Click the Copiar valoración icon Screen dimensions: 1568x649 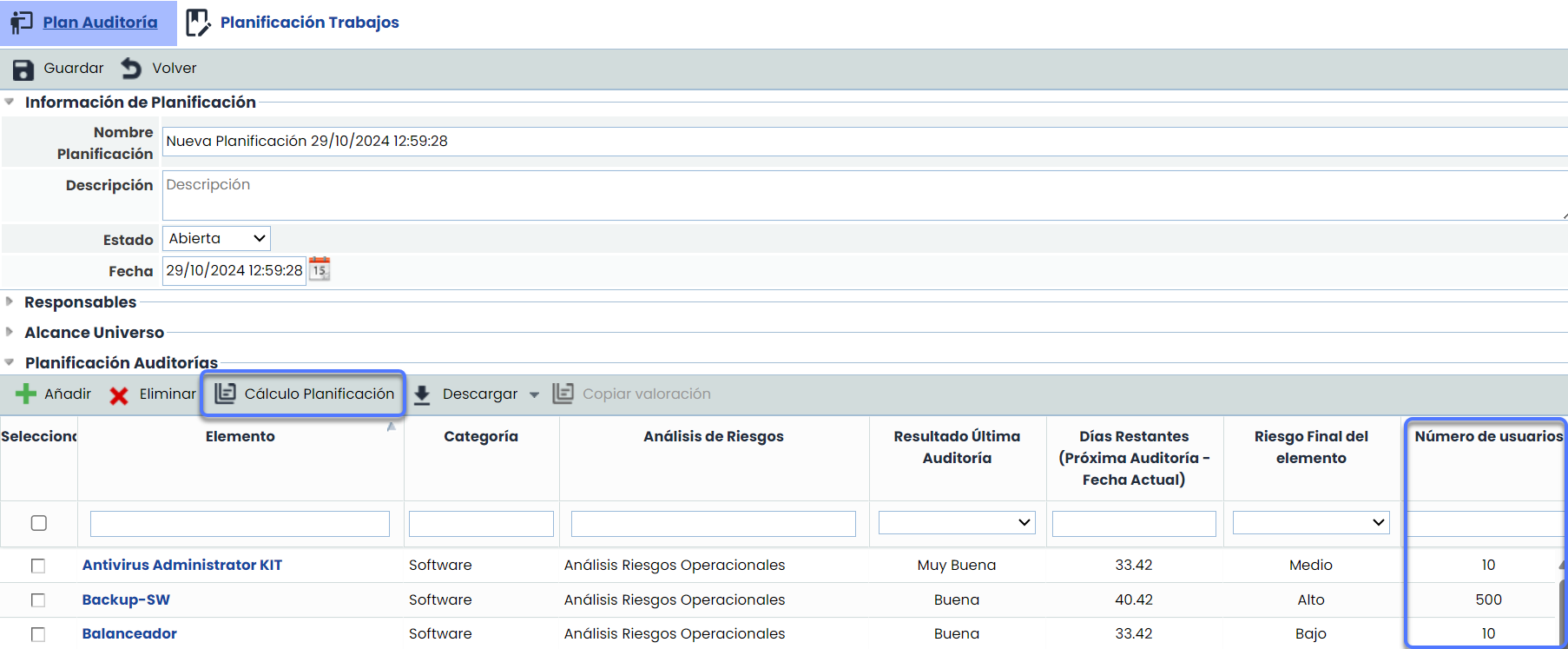pyautogui.click(x=563, y=394)
